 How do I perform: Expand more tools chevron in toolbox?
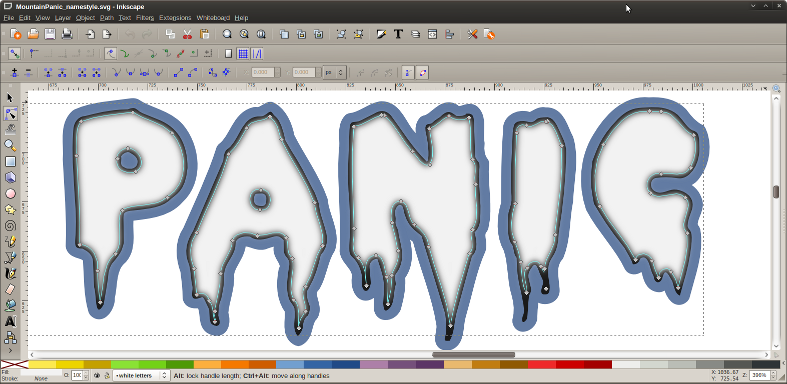tap(10, 350)
